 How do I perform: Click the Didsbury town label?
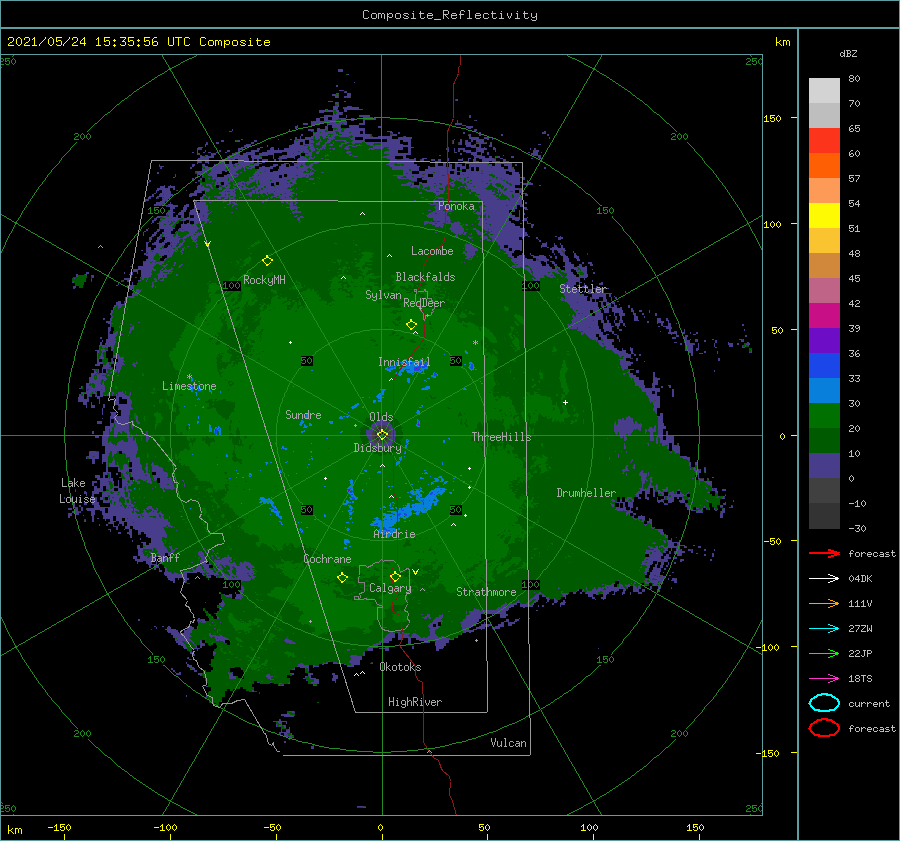(x=377, y=448)
